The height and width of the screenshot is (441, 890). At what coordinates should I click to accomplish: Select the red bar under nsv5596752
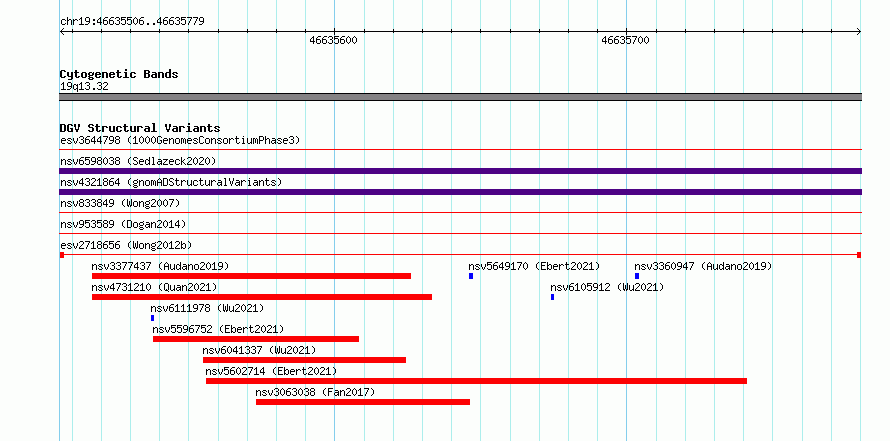pyautogui.click(x=256, y=339)
